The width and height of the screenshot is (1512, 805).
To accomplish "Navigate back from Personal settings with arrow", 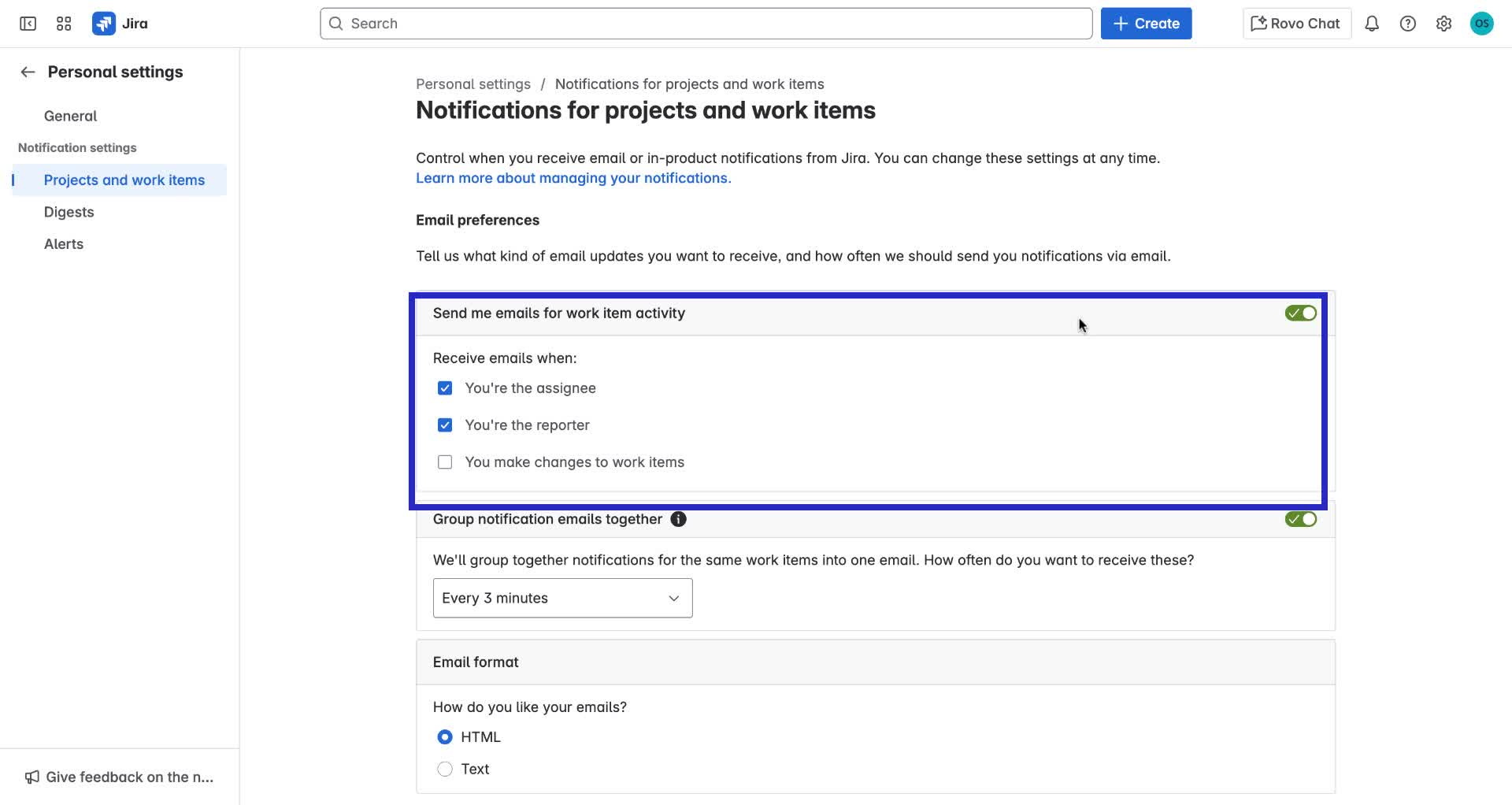I will click(27, 71).
